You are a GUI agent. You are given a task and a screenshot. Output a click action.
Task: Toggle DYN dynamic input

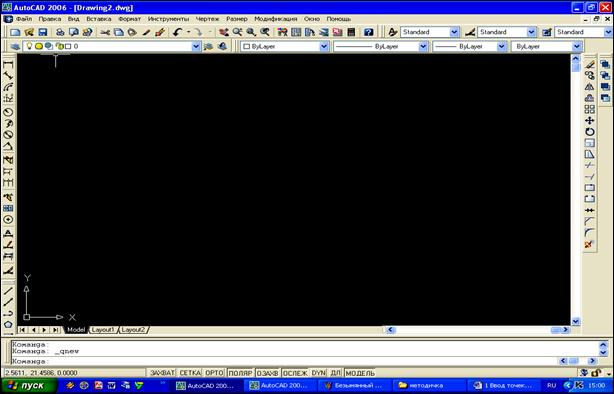pyautogui.click(x=319, y=373)
